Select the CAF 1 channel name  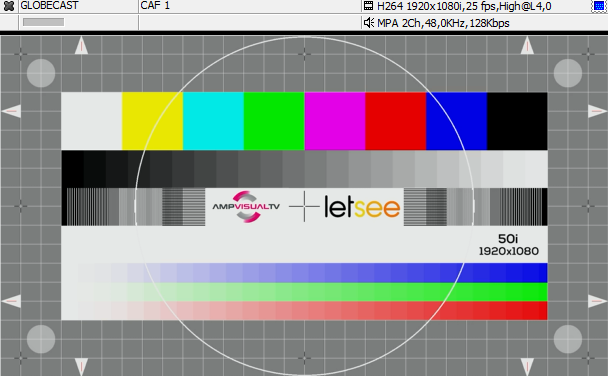click(x=155, y=6)
